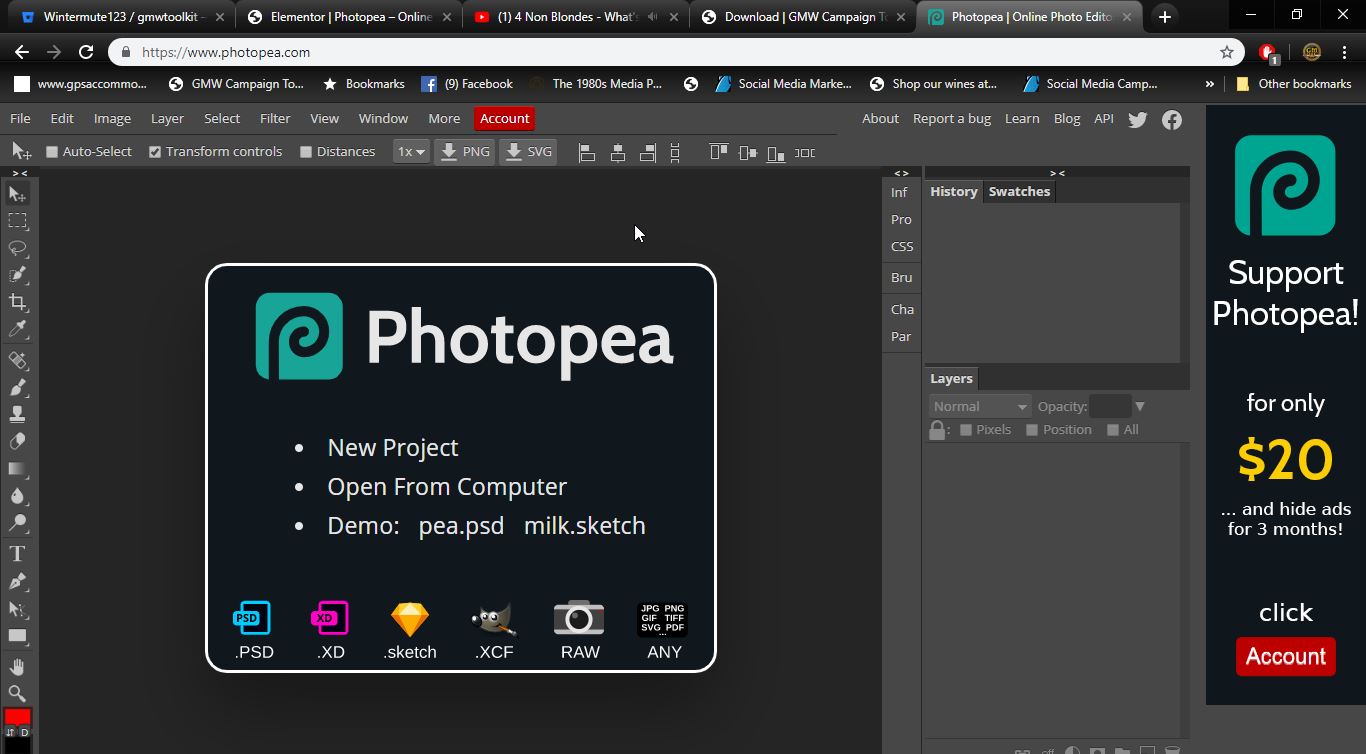Click the red Account button in menu bar
This screenshot has height=754, width=1366.
click(x=504, y=118)
